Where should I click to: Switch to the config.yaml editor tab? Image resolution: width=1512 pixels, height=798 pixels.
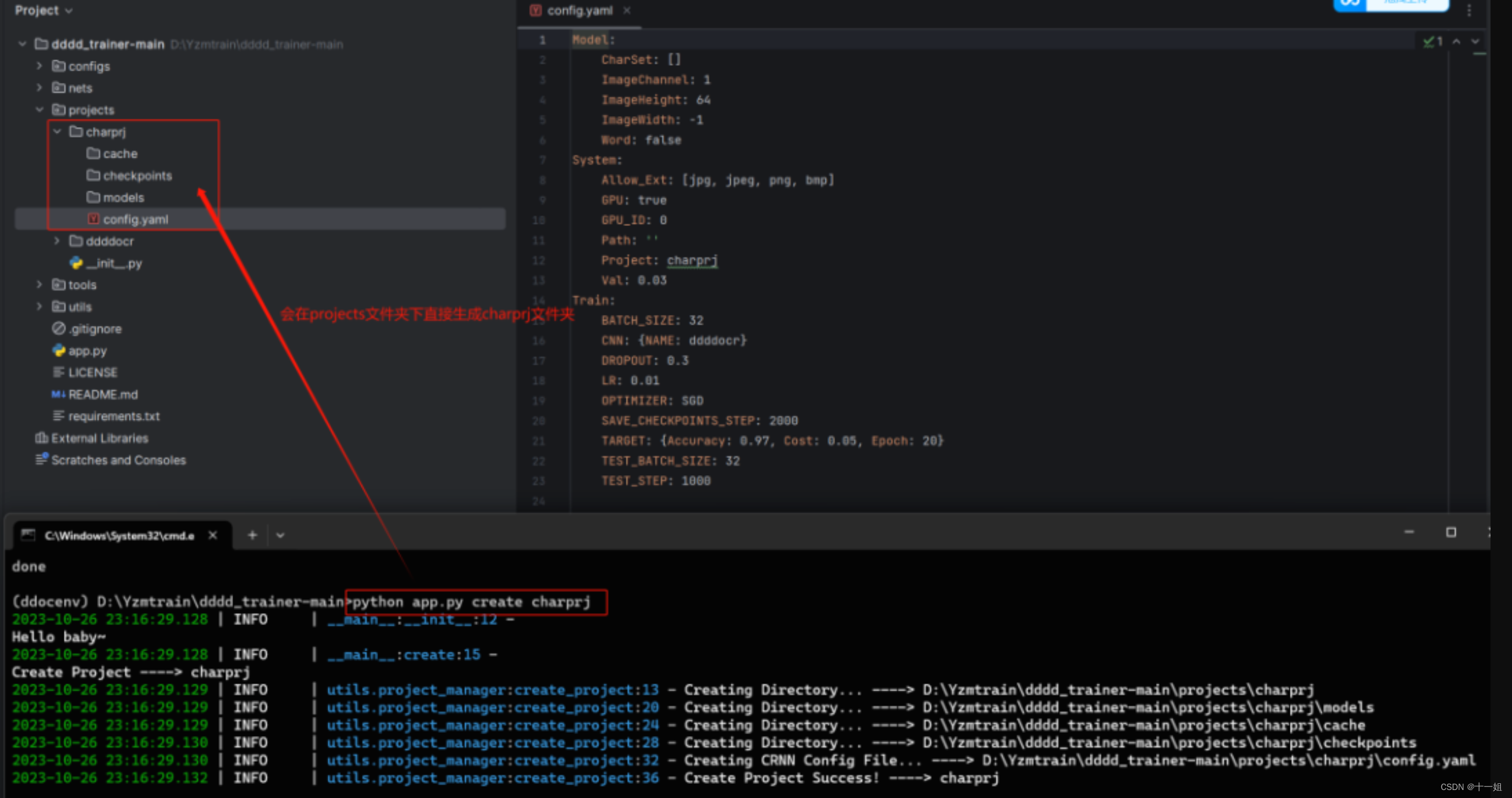579,10
